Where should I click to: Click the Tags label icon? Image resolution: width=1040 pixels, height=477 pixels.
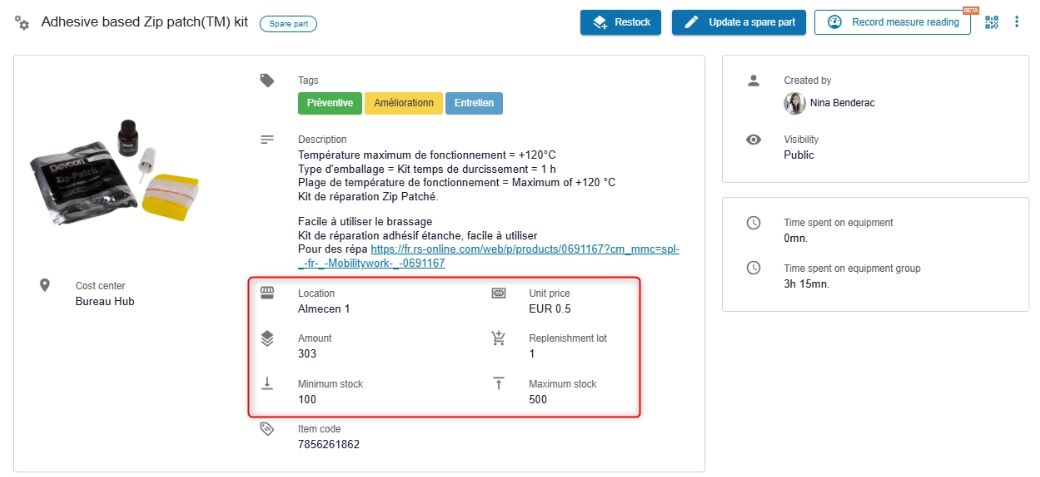pos(267,81)
